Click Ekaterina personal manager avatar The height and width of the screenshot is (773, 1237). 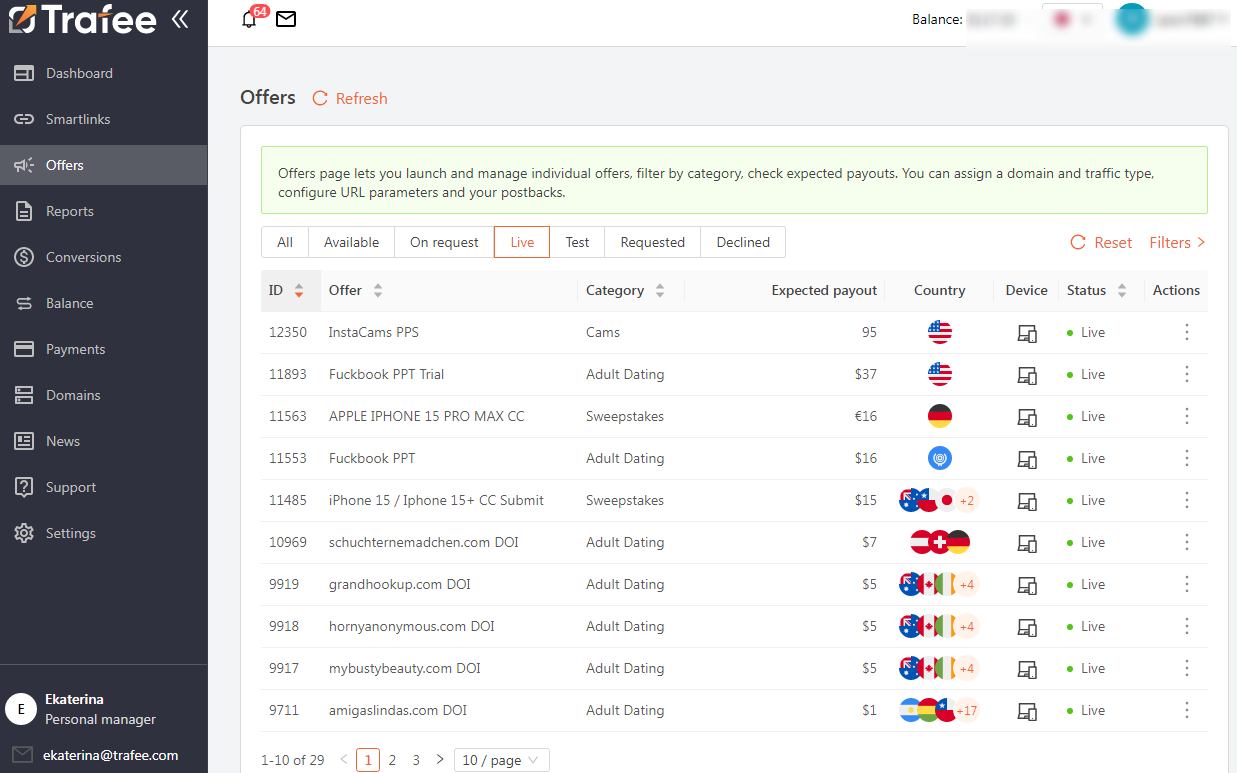(x=21, y=709)
